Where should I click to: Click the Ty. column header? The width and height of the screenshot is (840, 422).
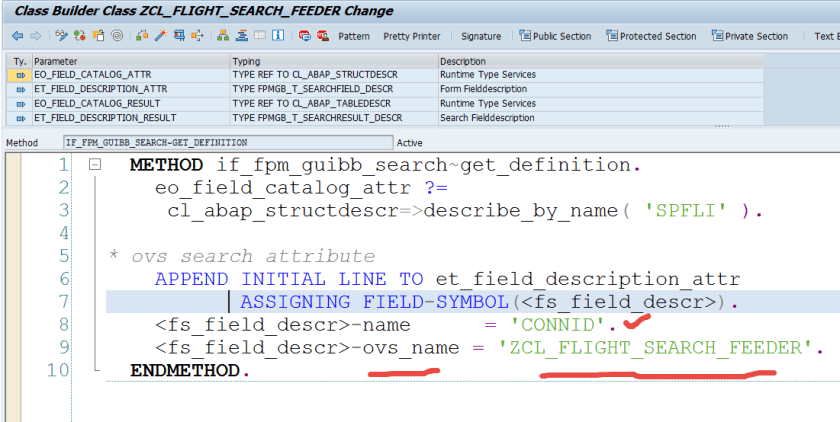tap(20, 61)
